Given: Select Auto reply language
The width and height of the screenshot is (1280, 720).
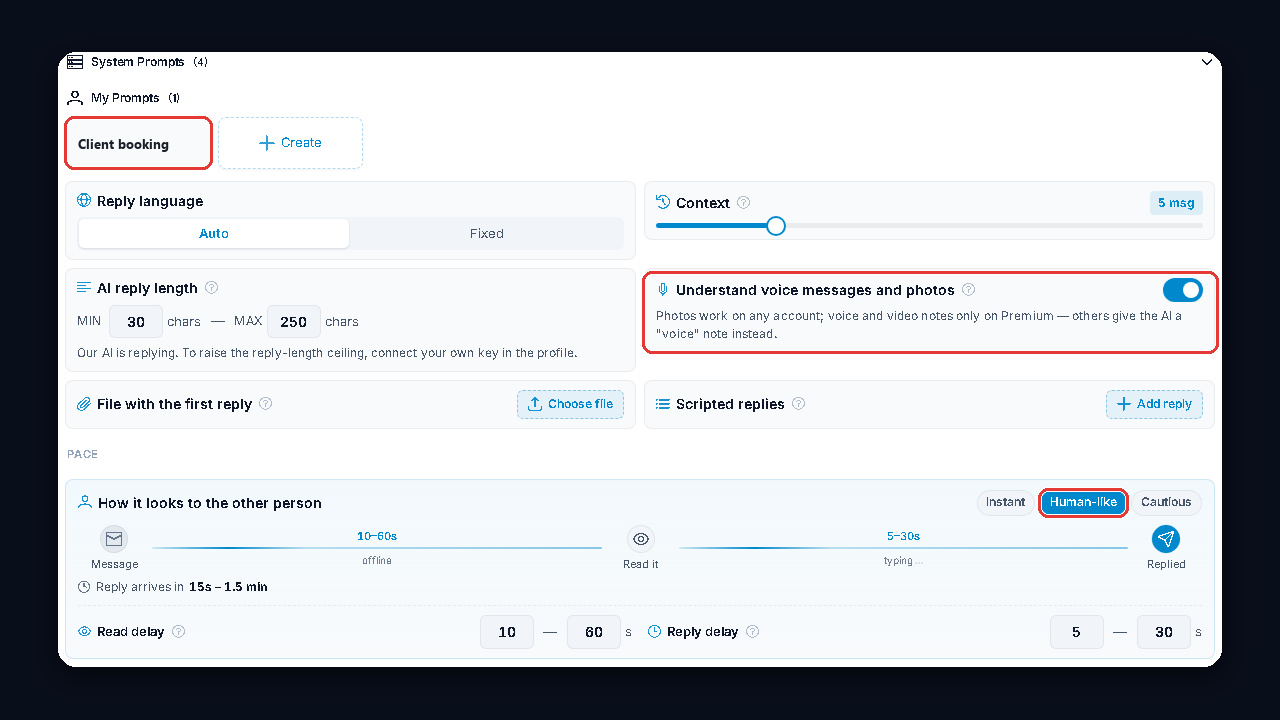Looking at the screenshot, I should 214,233.
